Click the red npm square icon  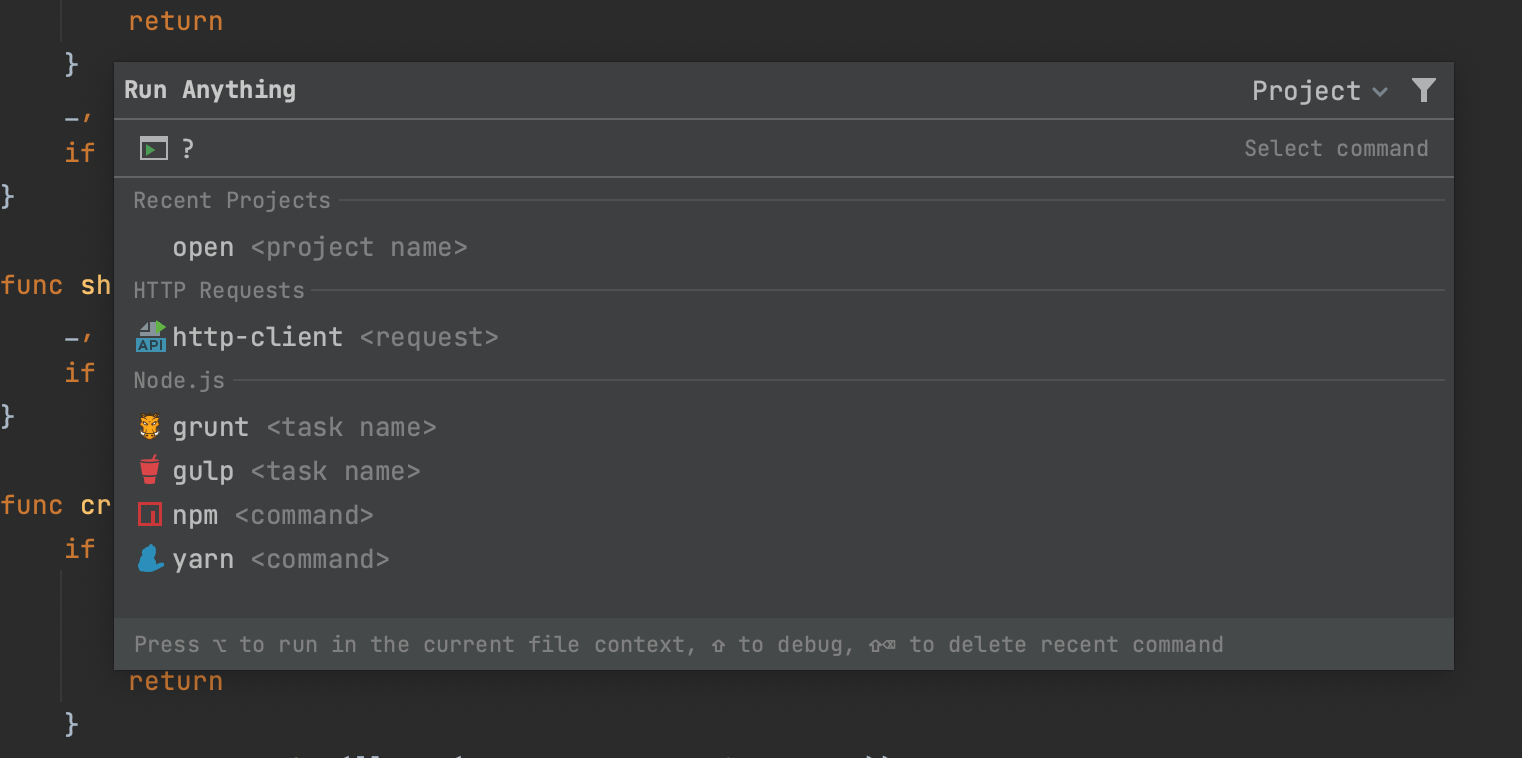150,515
